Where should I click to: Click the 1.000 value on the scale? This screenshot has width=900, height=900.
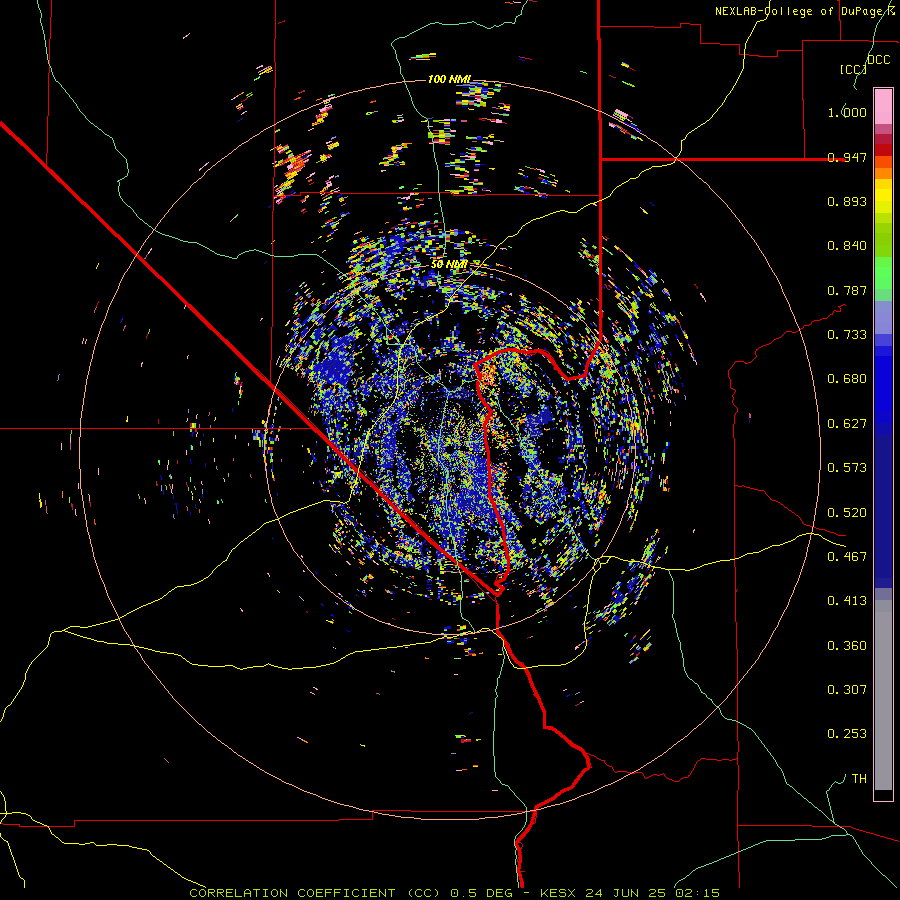847,112
